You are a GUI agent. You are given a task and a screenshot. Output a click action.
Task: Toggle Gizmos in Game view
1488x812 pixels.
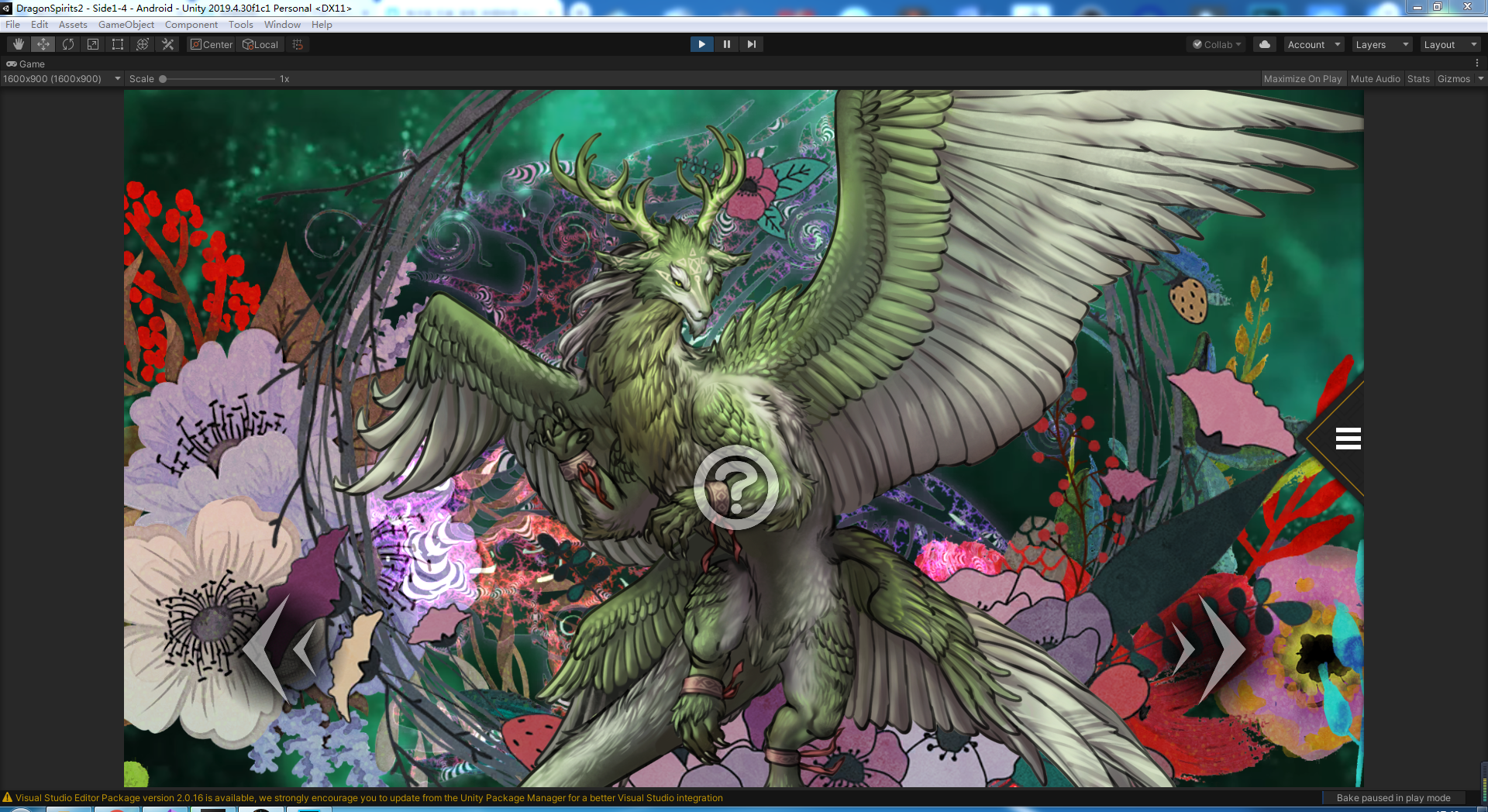(x=1454, y=78)
